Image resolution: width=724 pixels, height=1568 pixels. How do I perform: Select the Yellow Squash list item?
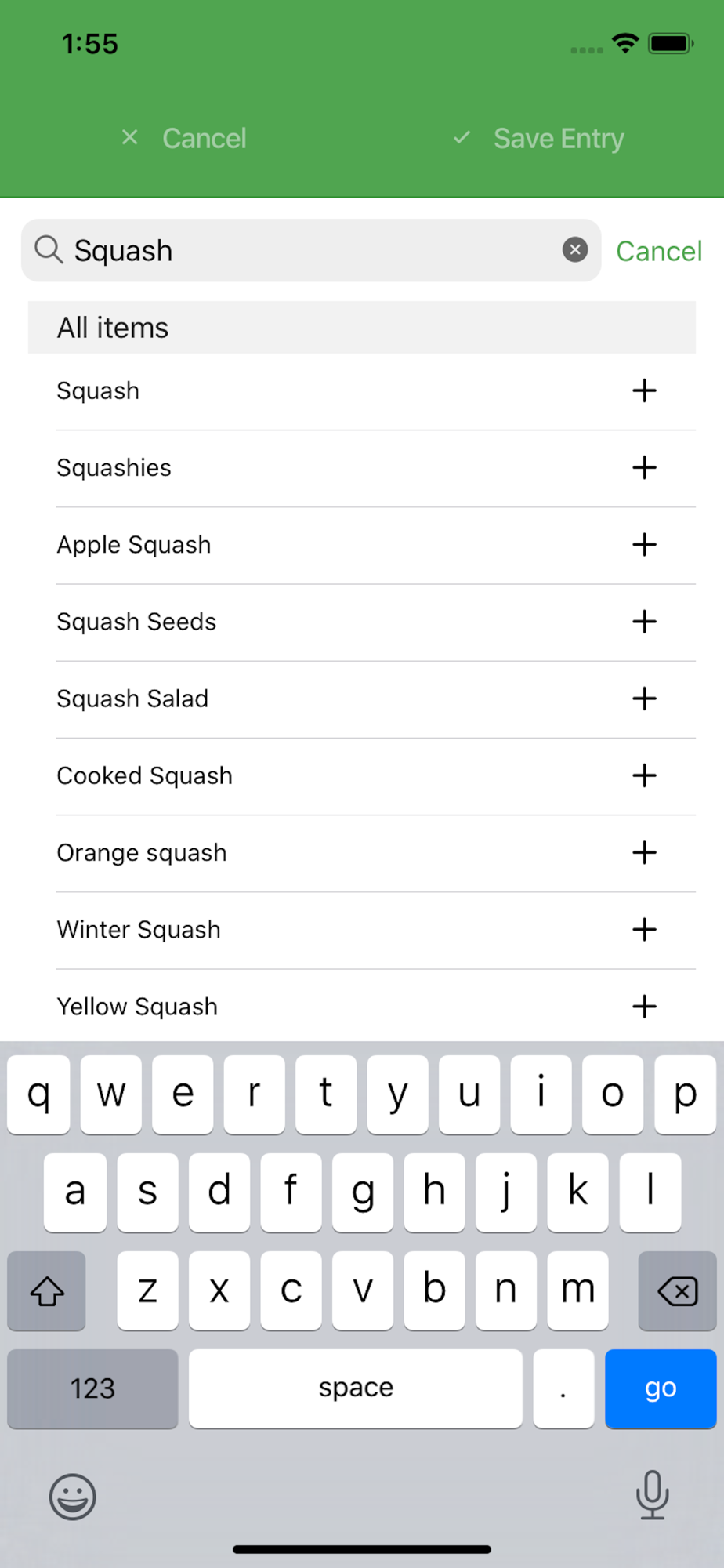[x=138, y=1006]
